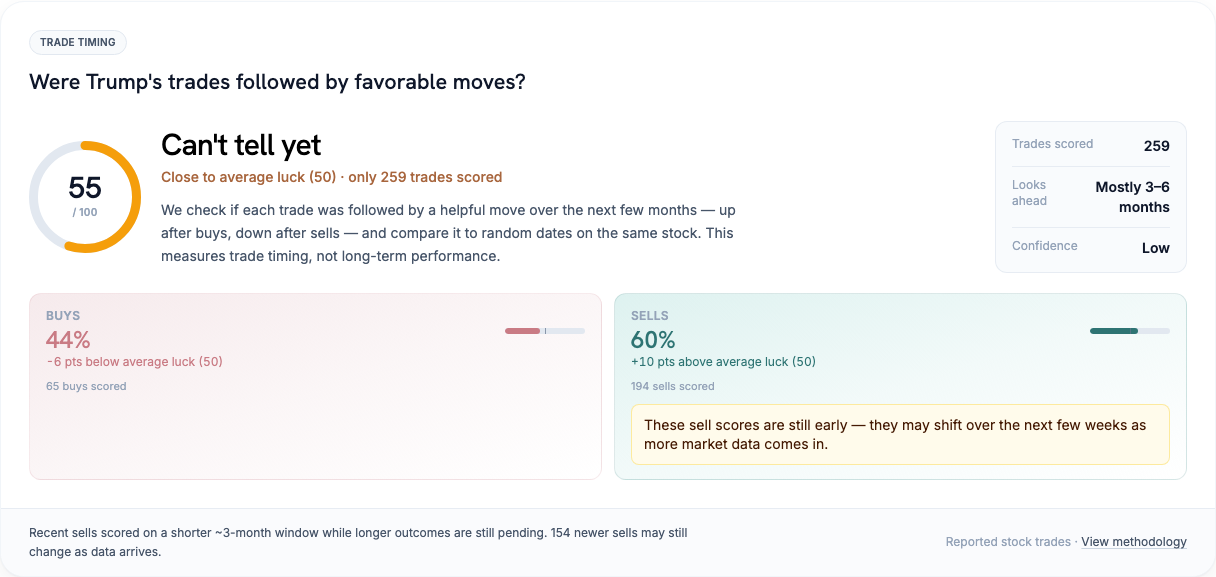This screenshot has height=577, width=1216.
Task: Click the orange Close to average luck text
Action: pos(331,177)
